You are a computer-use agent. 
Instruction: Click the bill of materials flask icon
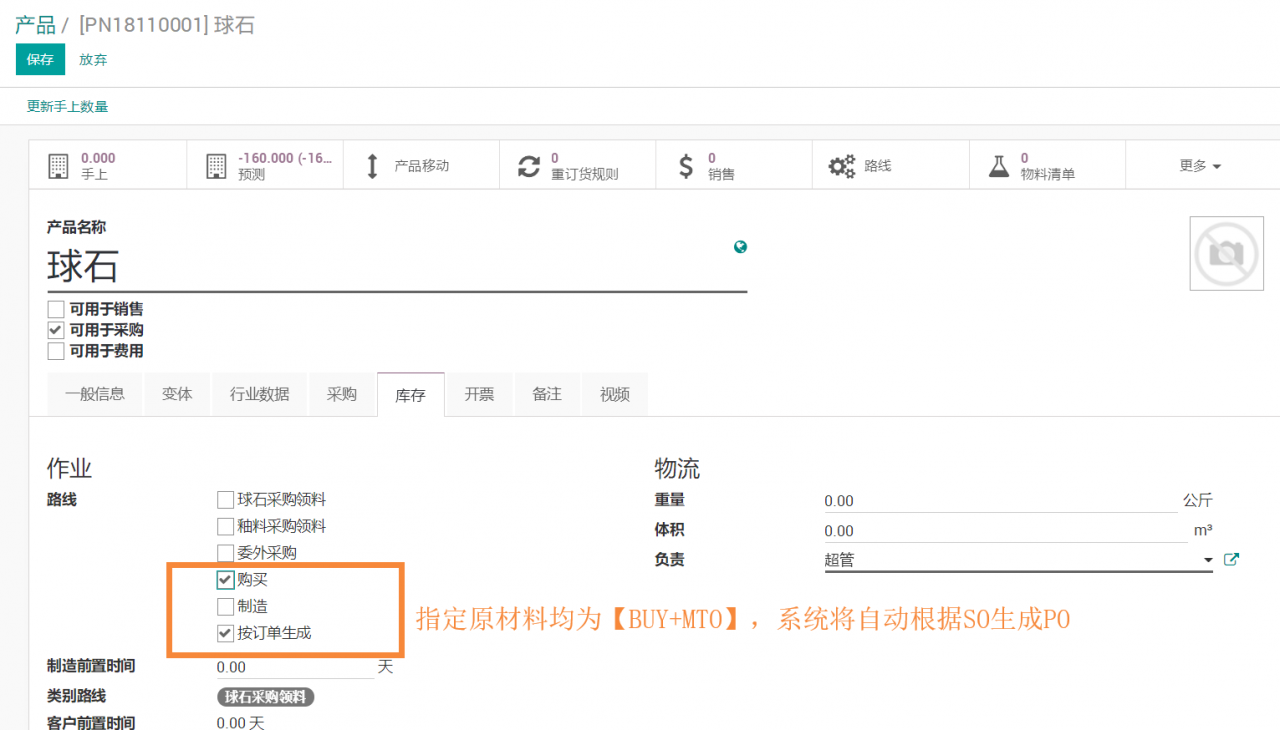999,166
